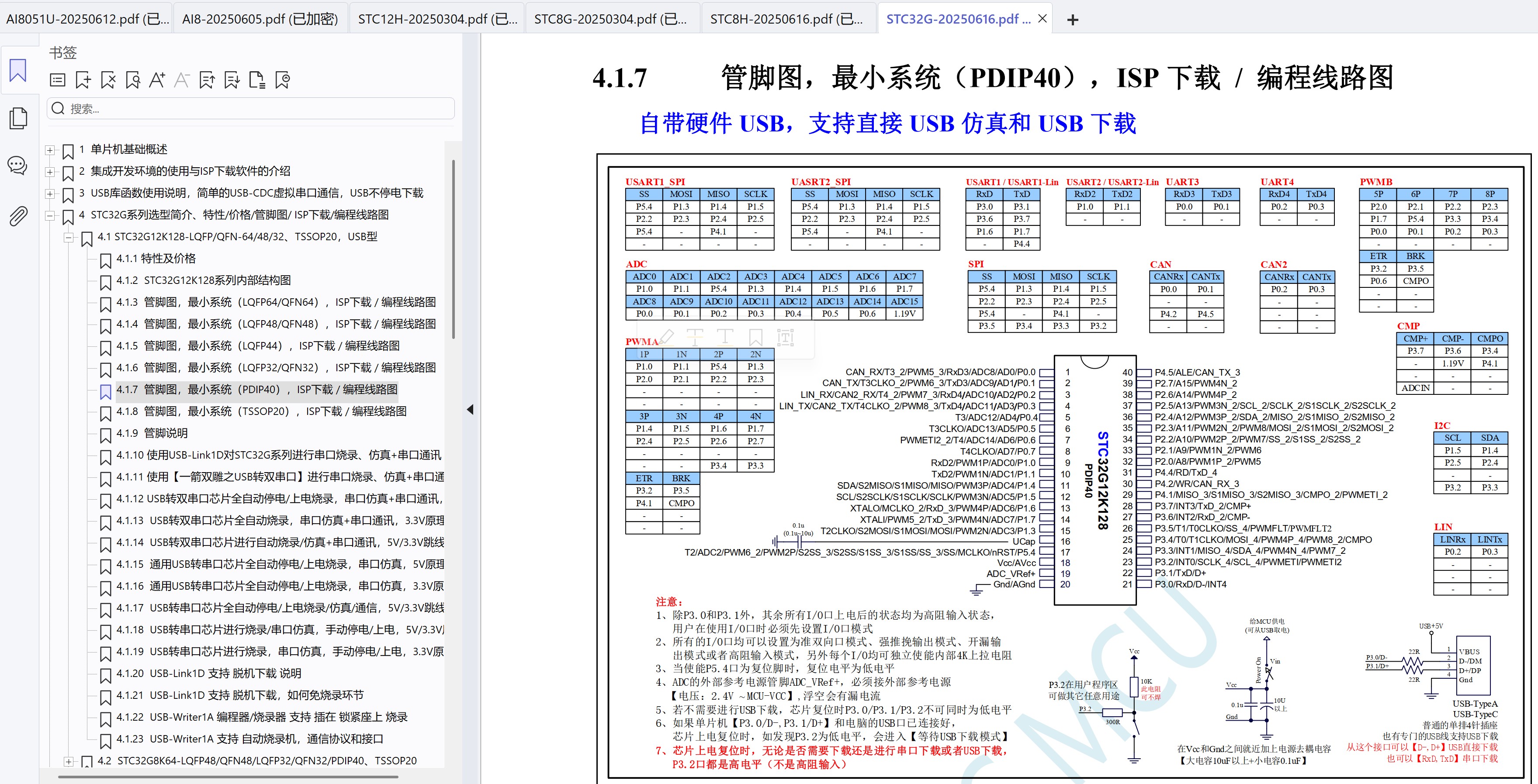The image size is (1538, 784).
Task: Collapse the 4.1 STC32G12K128 subsection
Action: coord(69,238)
